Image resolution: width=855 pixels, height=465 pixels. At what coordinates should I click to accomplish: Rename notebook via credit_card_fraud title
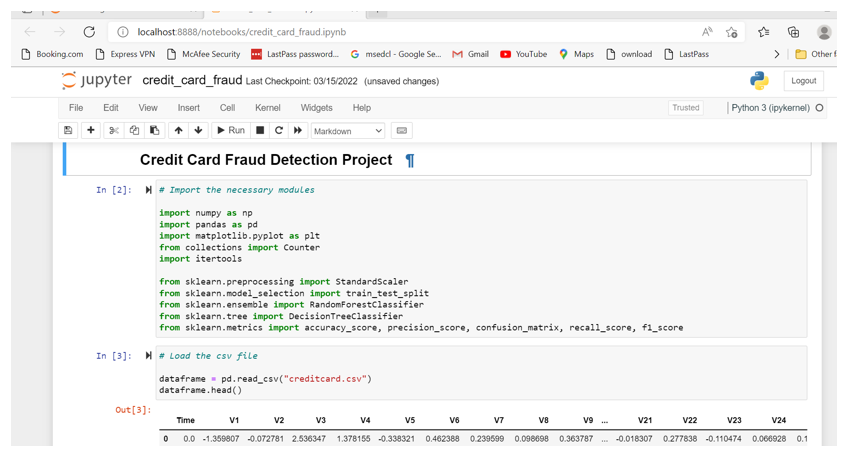point(192,81)
